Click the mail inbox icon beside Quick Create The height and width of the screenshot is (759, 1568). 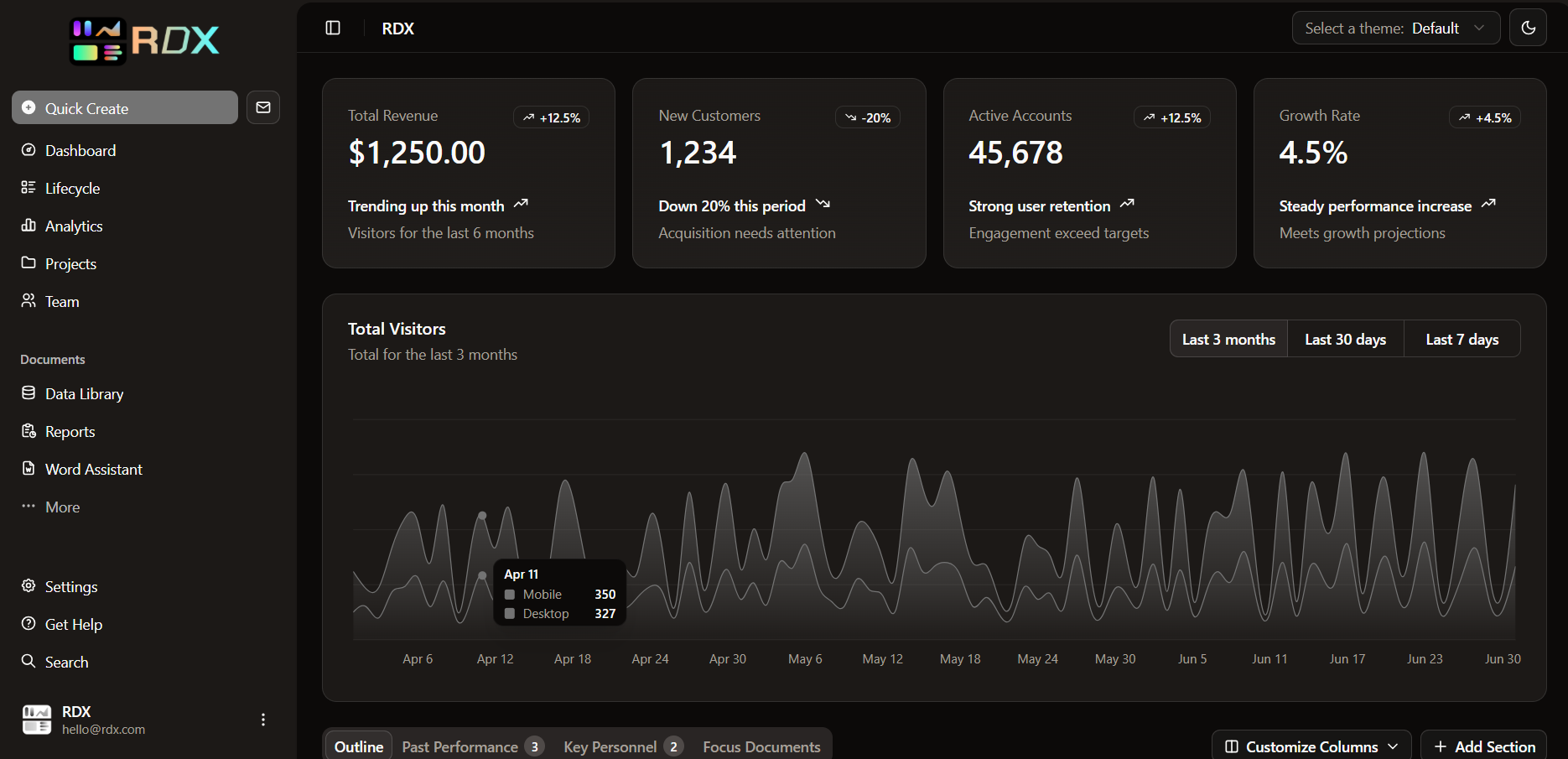pyautogui.click(x=263, y=107)
